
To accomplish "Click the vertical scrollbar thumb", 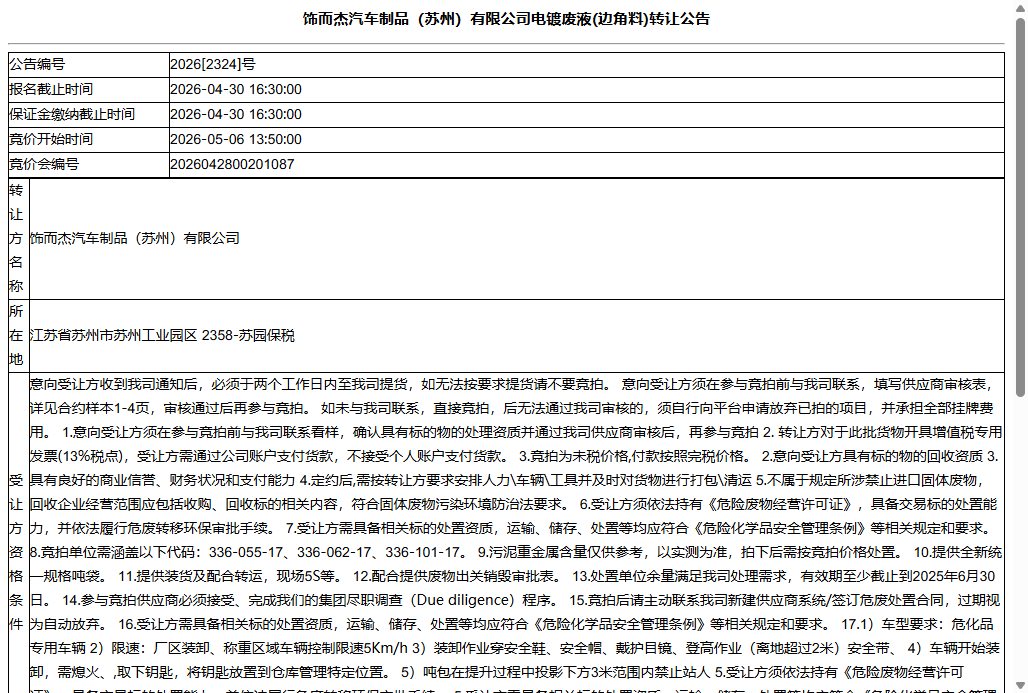I will [1020, 207].
